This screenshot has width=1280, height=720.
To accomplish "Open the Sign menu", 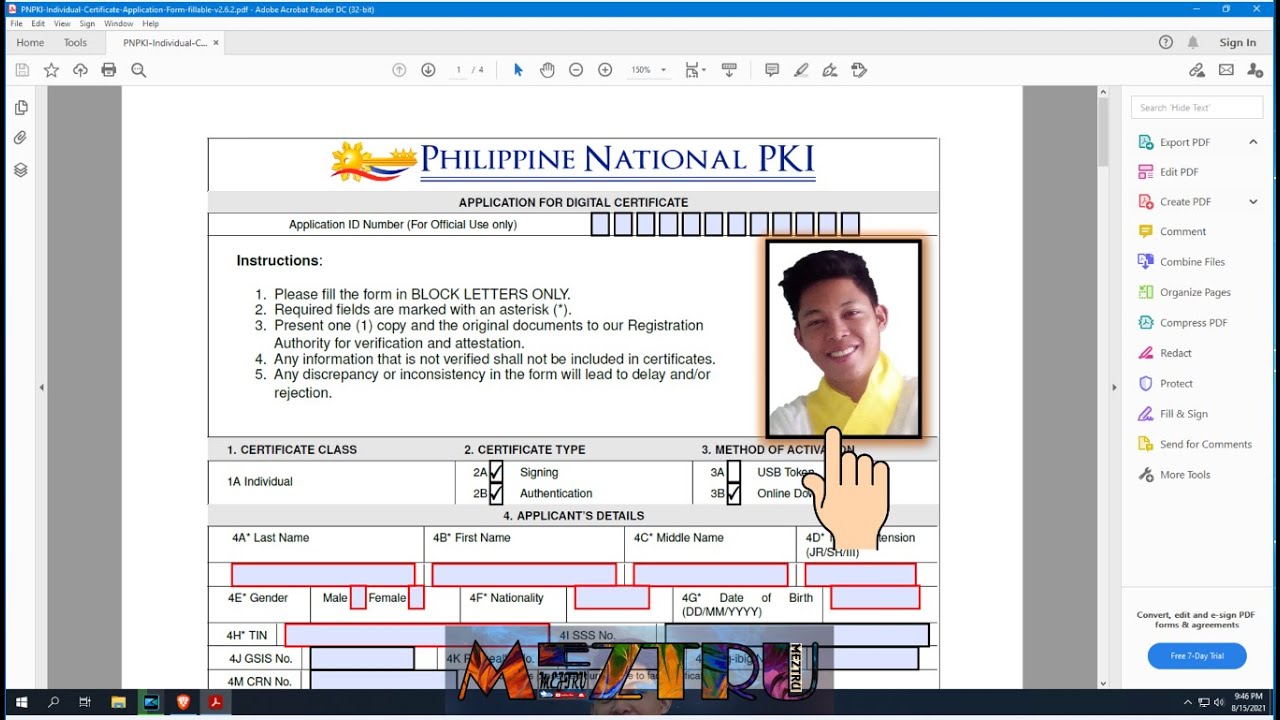I will 87,23.
